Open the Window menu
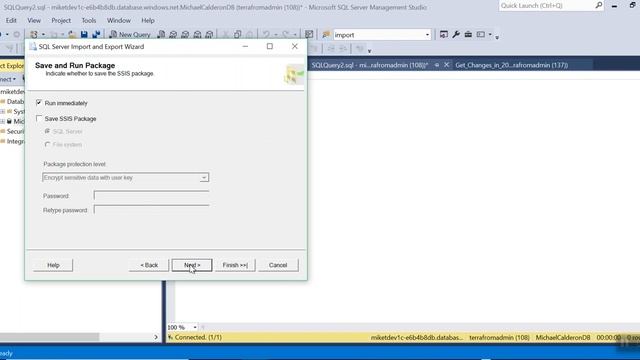 [119, 20]
